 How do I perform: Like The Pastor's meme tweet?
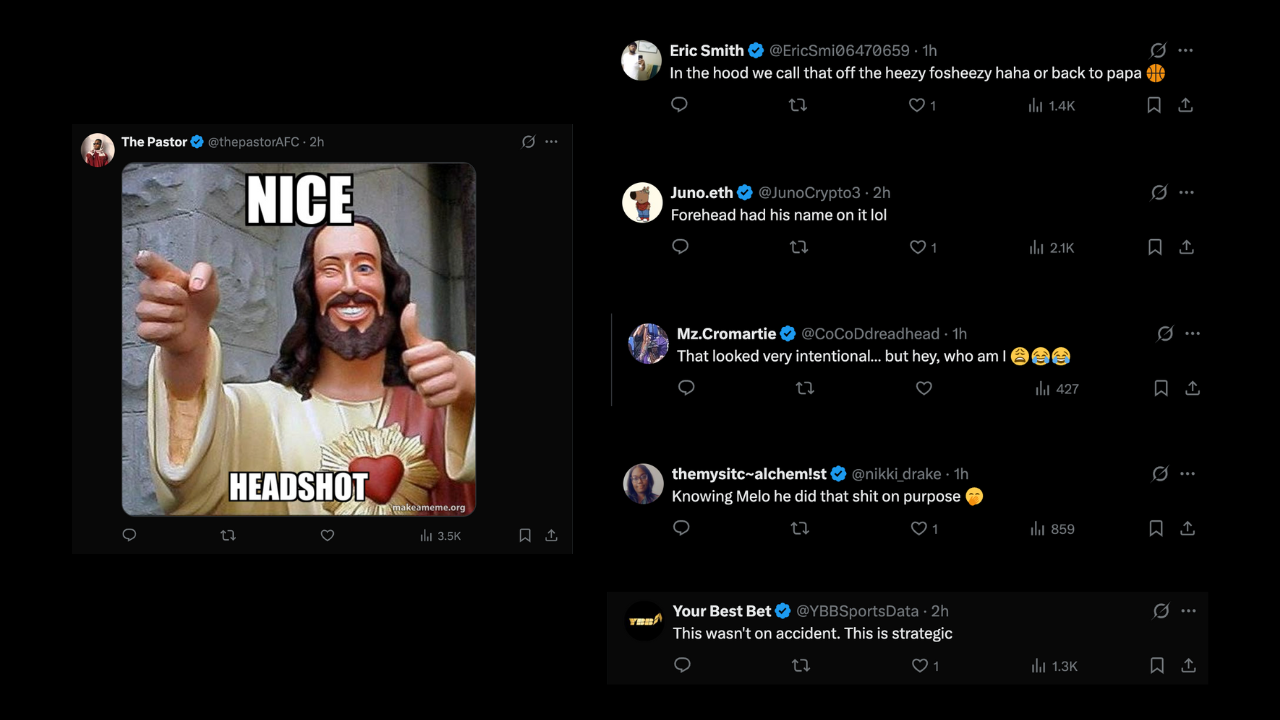tap(327, 536)
